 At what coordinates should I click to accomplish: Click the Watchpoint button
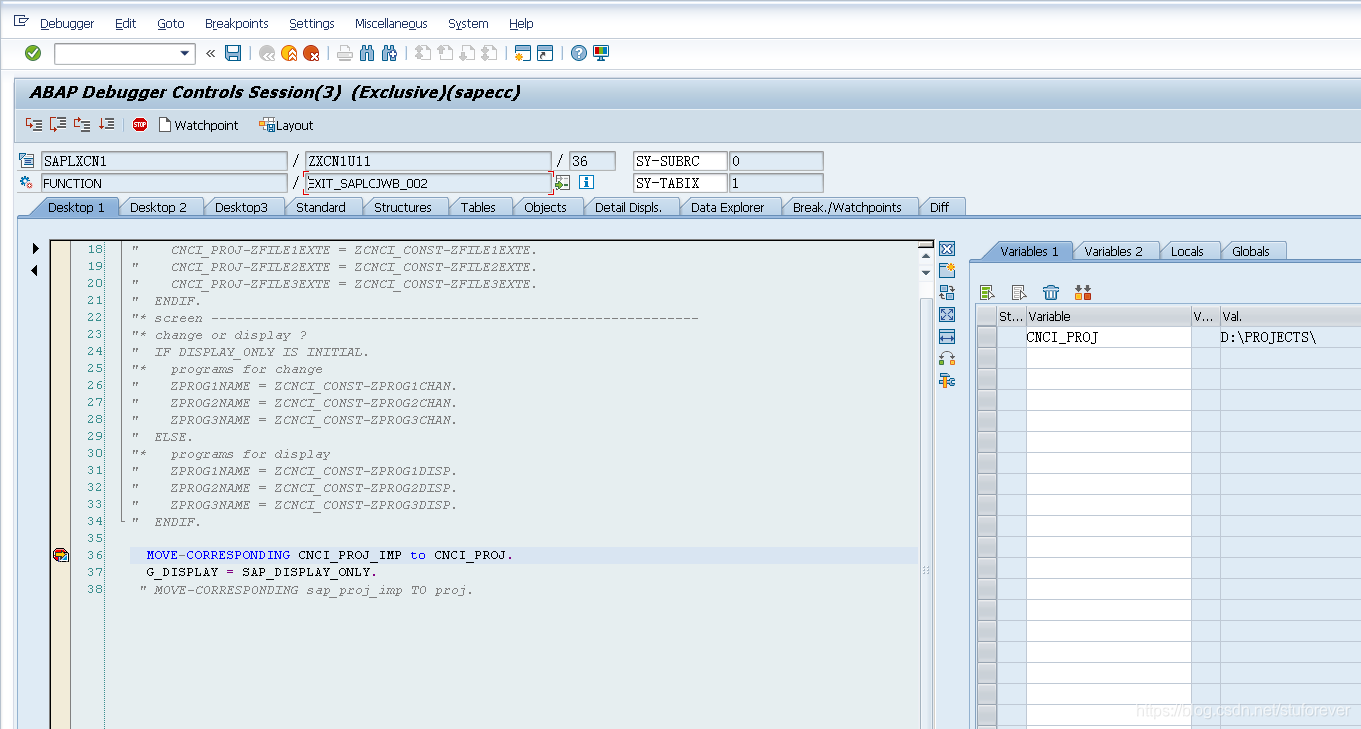[x=198, y=125]
